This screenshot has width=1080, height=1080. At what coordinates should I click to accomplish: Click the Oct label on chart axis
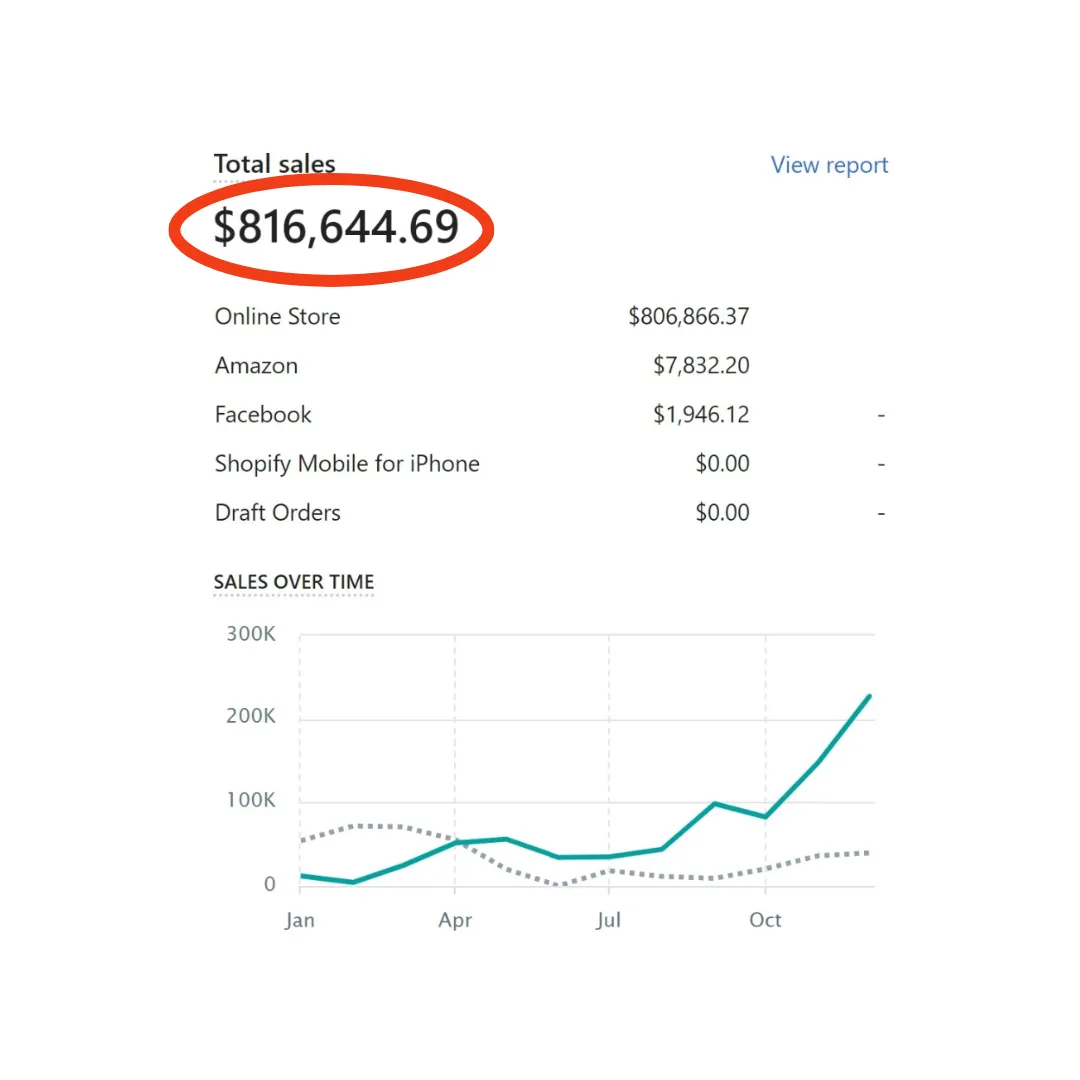pyautogui.click(x=765, y=920)
